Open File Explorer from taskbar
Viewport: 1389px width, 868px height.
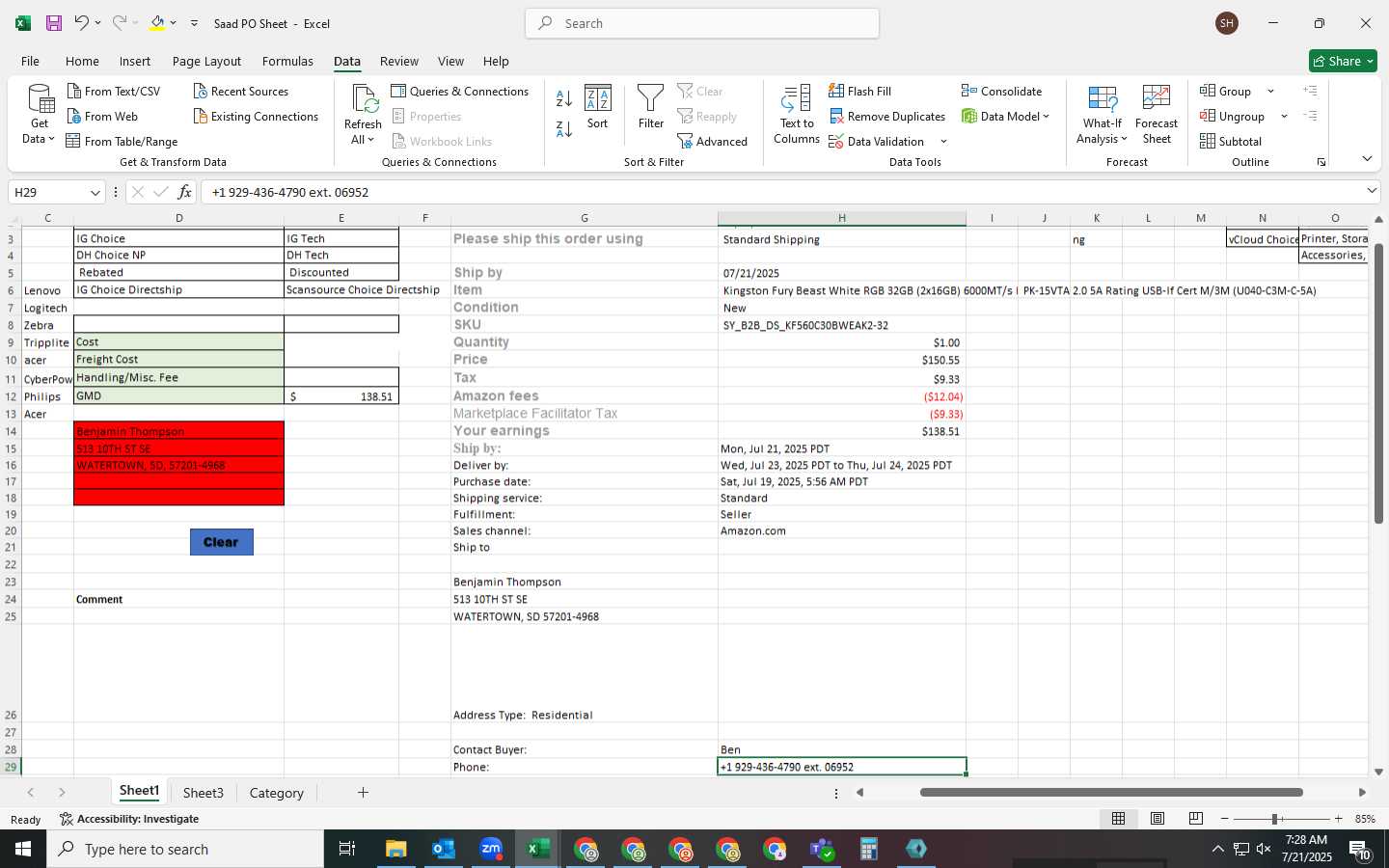pos(395,849)
